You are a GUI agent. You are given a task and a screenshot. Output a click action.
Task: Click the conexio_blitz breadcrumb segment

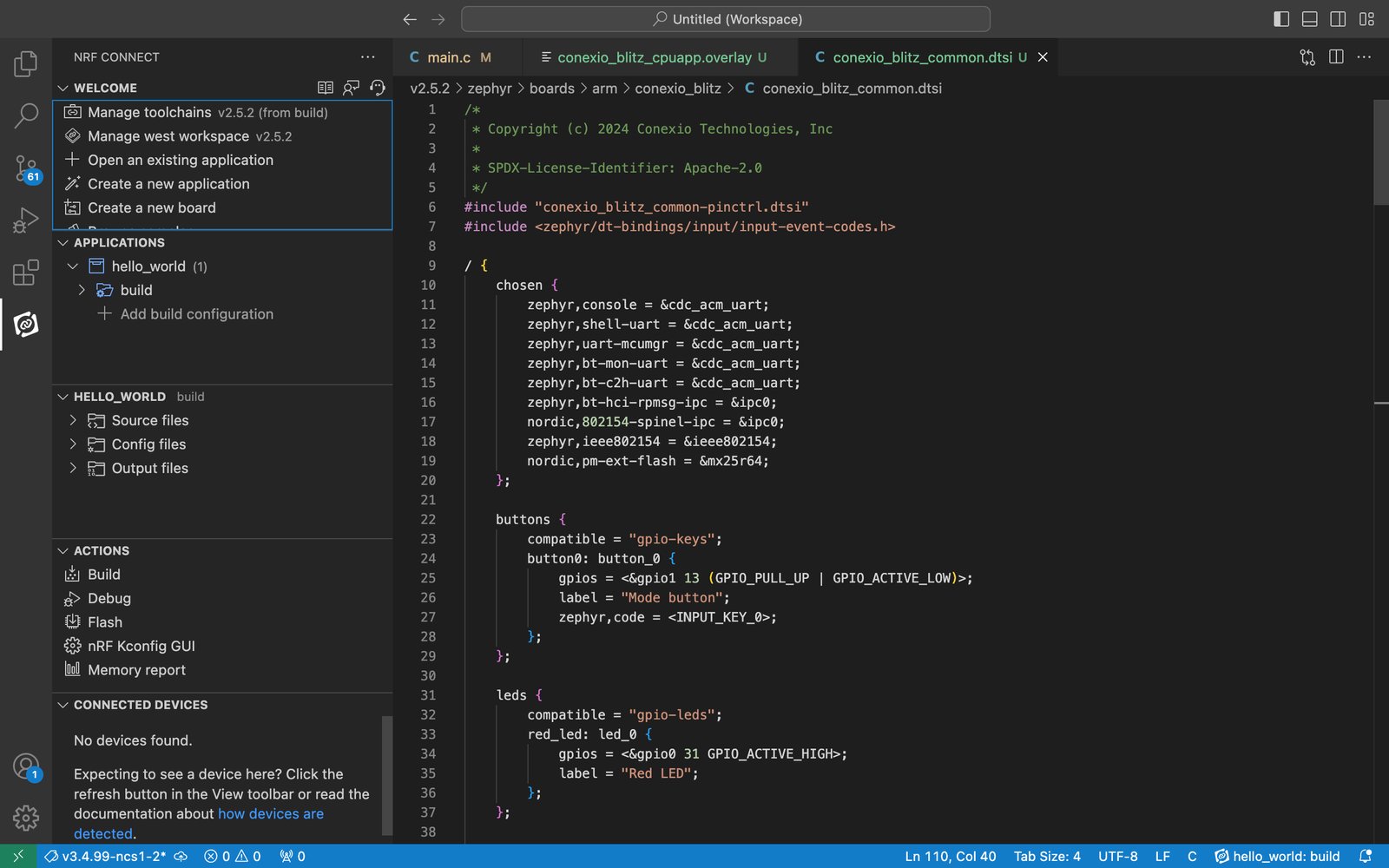pos(678,89)
